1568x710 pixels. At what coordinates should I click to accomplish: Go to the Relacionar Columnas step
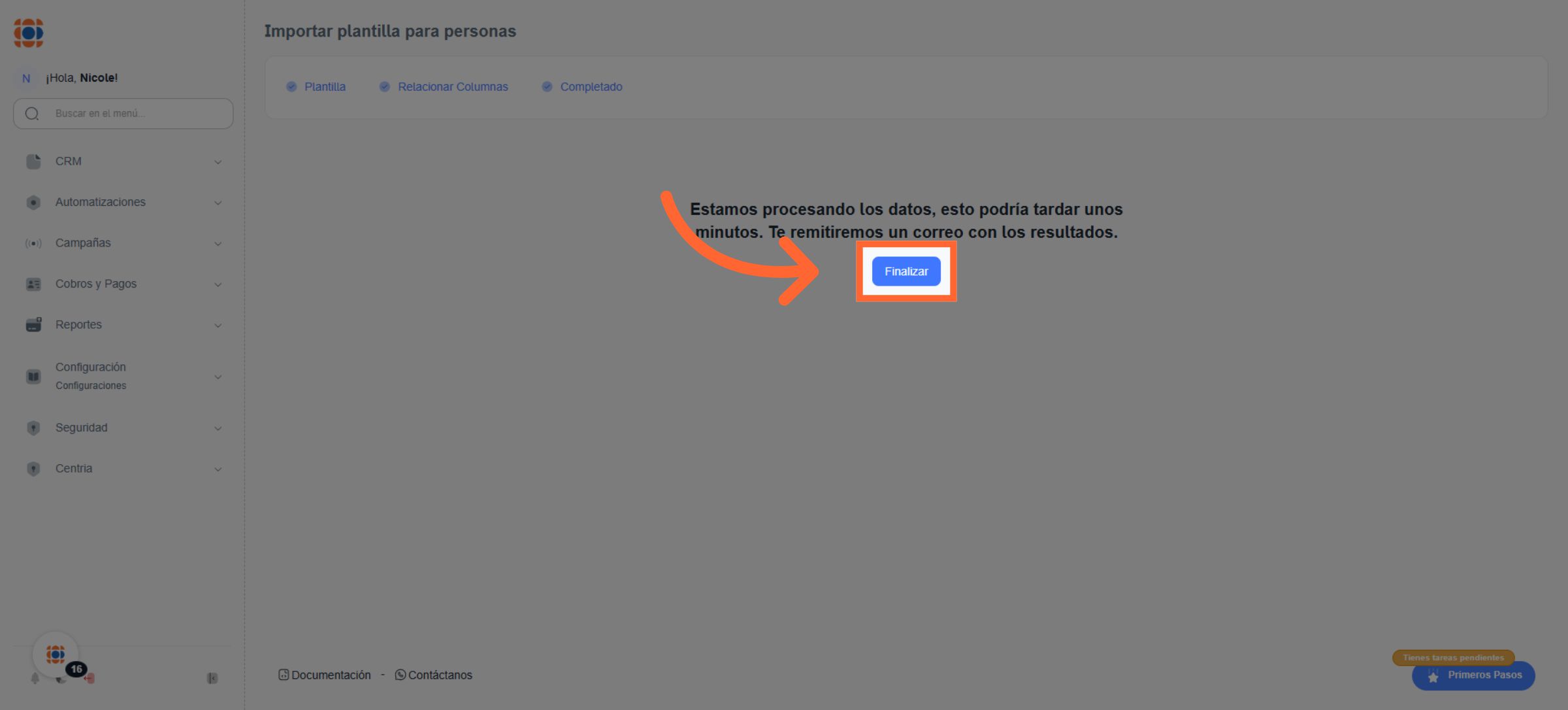[x=452, y=87]
